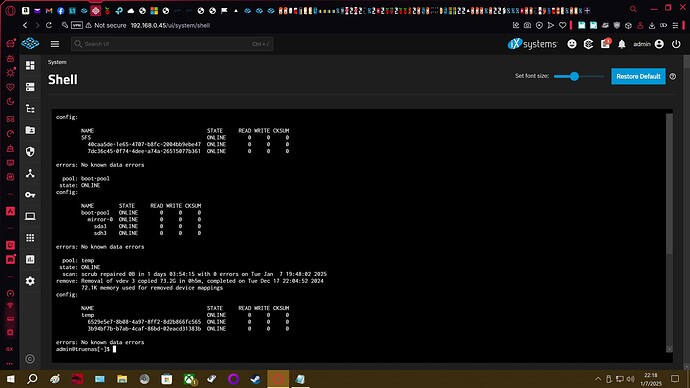Open the Opera sidebar three dots more
The width and height of the screenshot is (690, 388).
(x=10, y=364)
